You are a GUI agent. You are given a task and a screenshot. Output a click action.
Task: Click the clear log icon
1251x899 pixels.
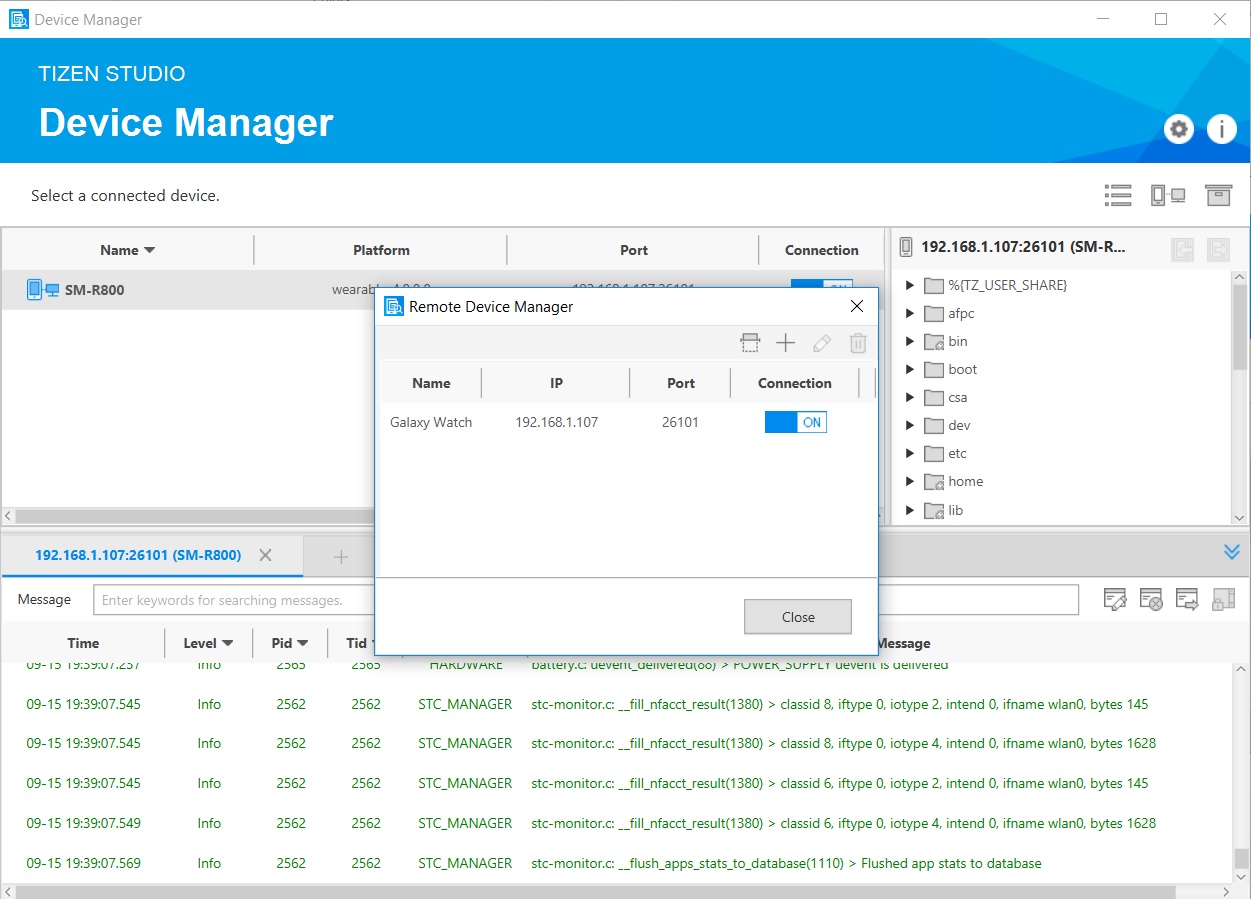1151,600
